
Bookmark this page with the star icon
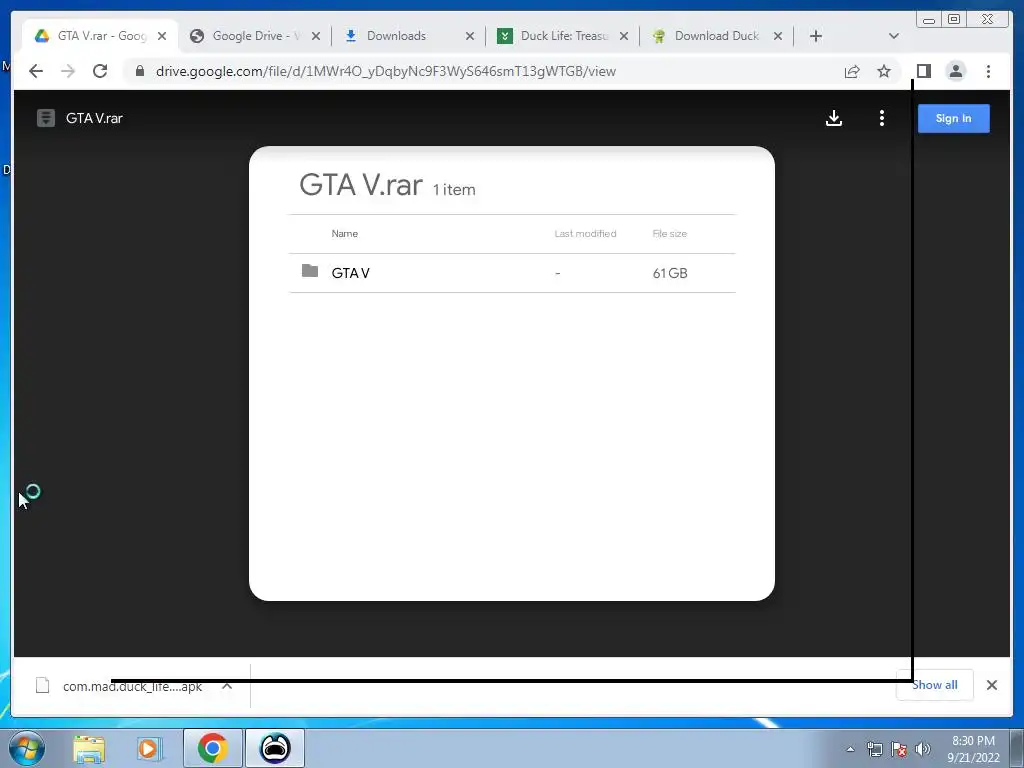click(884, 71)
